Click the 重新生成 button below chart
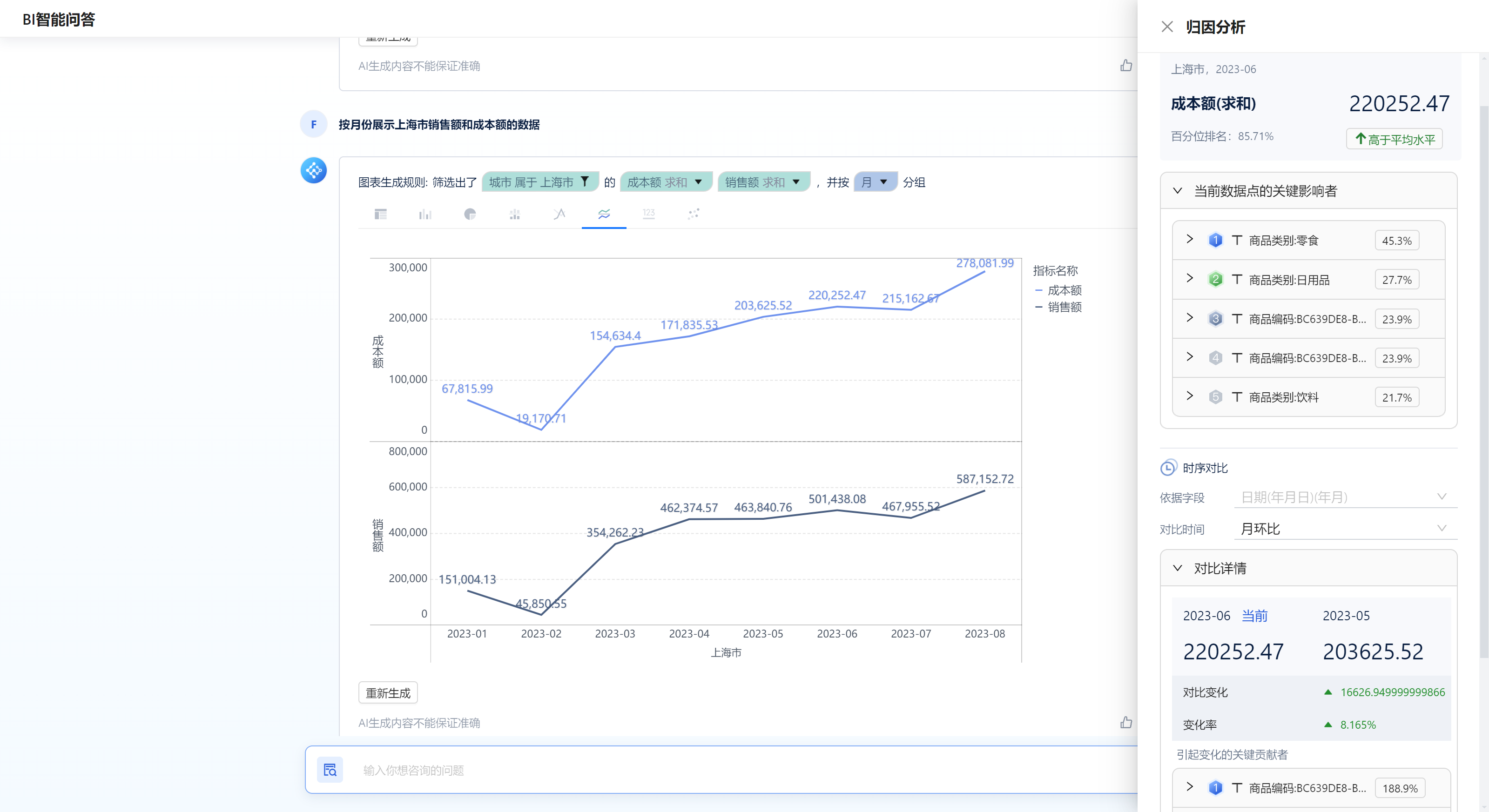Image resolution: width=1489 pixels, height=812 pixels. (x=388, y=692)
